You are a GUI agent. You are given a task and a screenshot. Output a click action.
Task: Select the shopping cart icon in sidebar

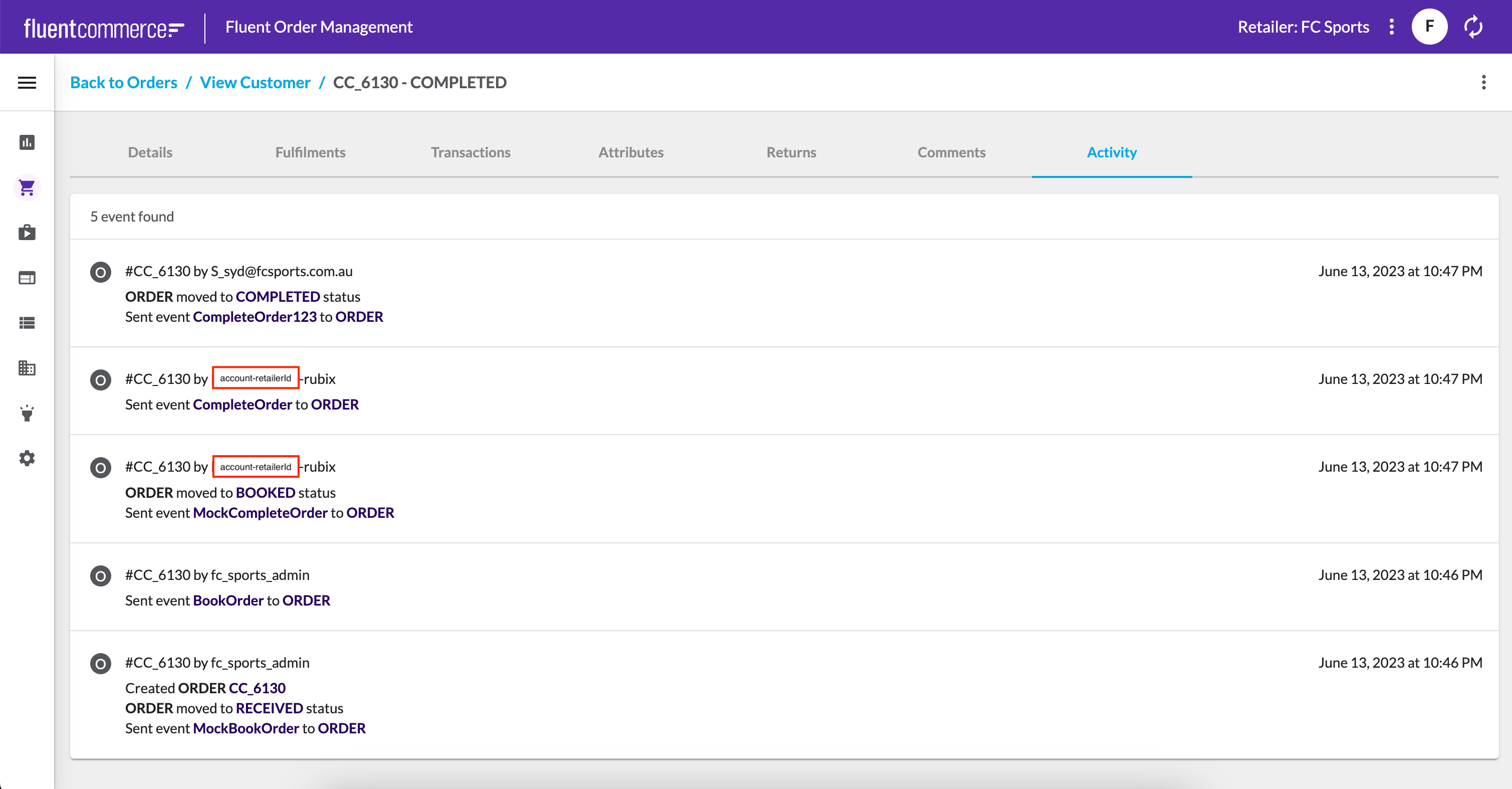pyautogui.click(x=27, y=186)
